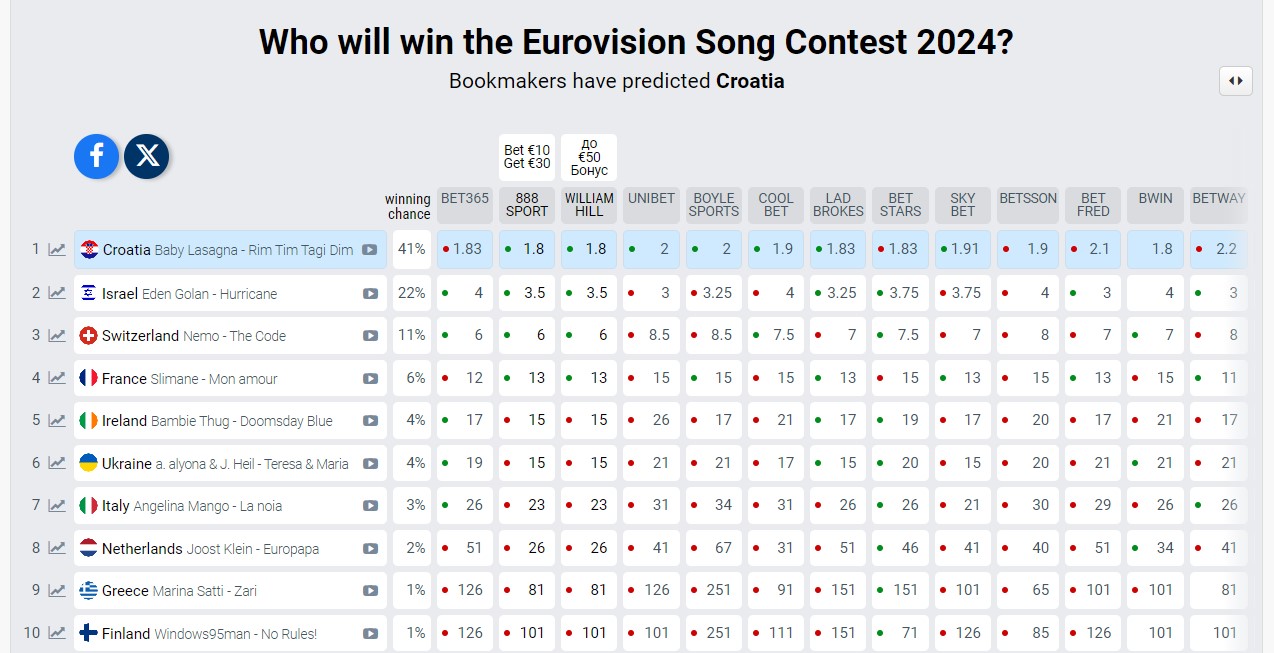
Task: Open Netherlands' odds history chart icon
Action: [57, 549]
